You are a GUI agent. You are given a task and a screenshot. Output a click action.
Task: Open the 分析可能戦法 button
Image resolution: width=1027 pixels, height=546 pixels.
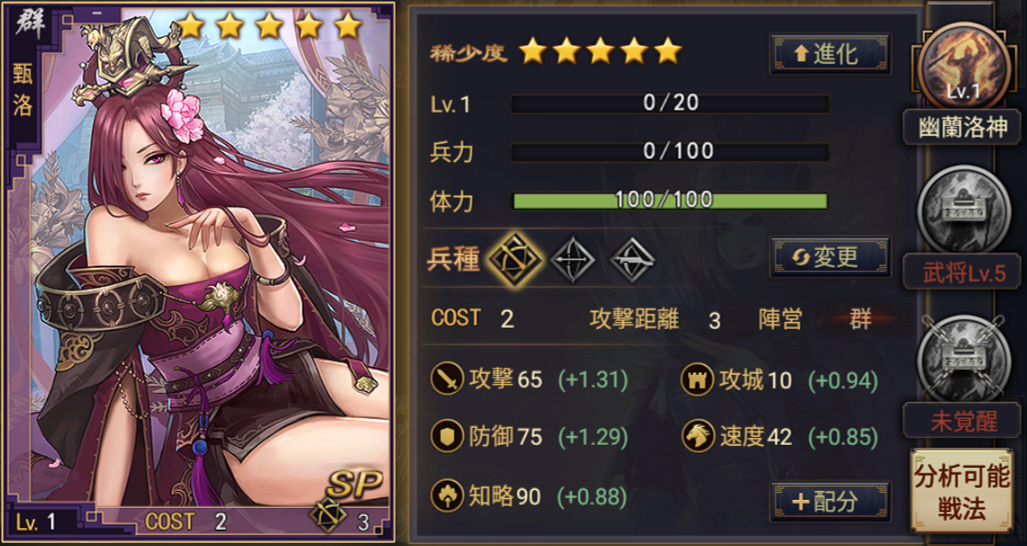pyautogui.click(x=962, y=492)
